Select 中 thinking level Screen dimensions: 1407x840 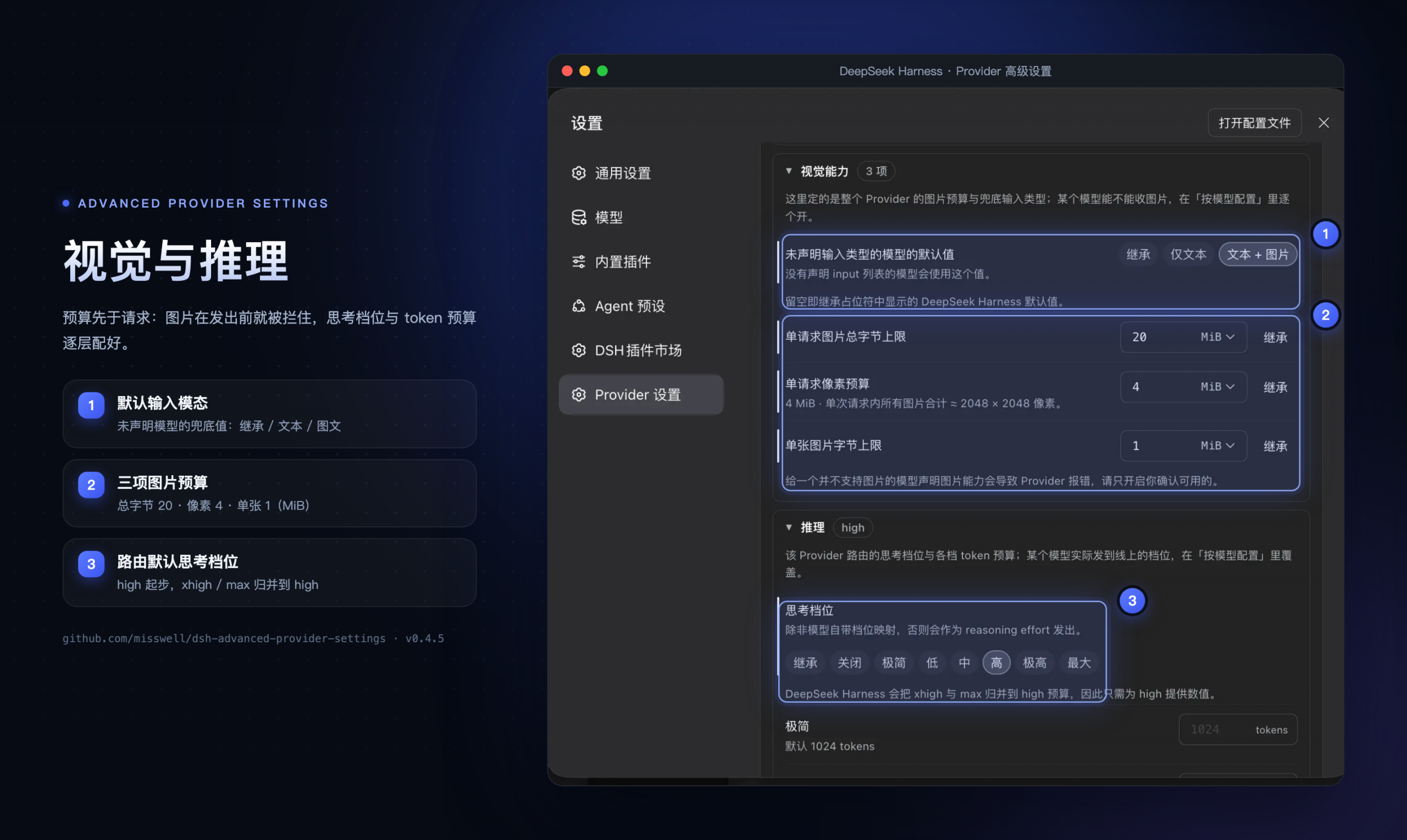(x=964, y=663)
